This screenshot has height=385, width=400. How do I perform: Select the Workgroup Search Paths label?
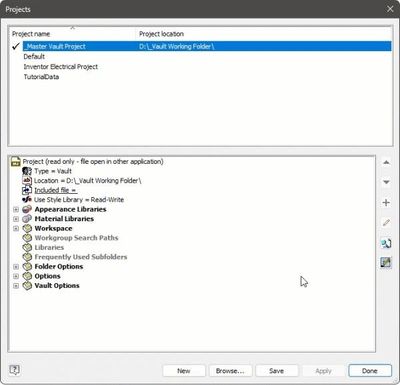point(76,238)
